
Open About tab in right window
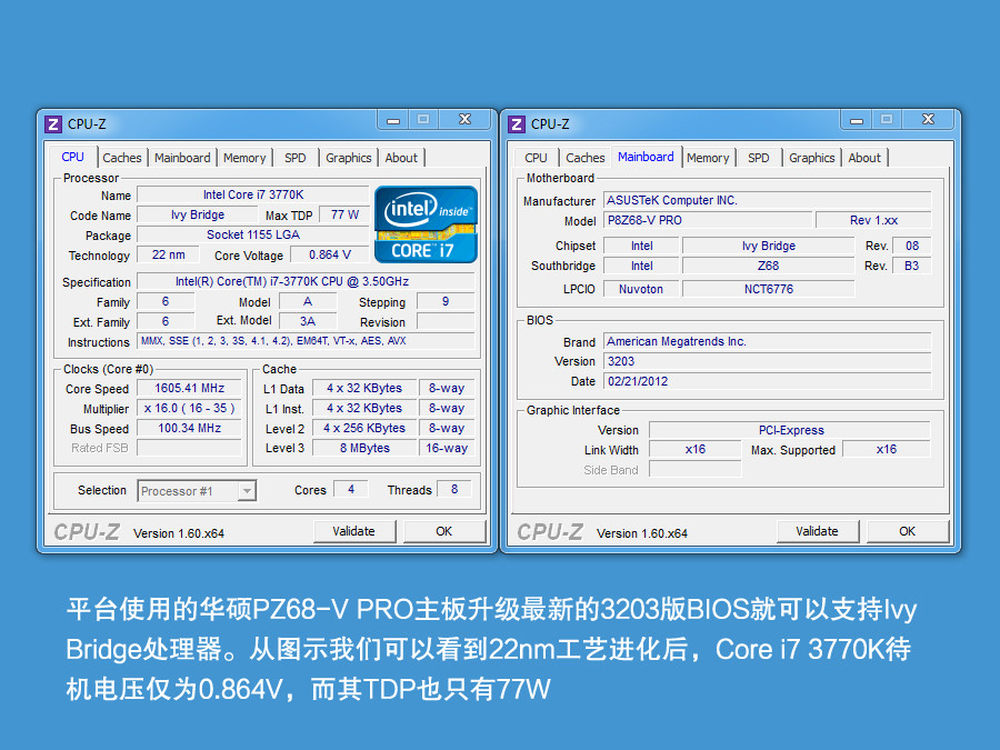pyautogui.click(x=864, y=158)
